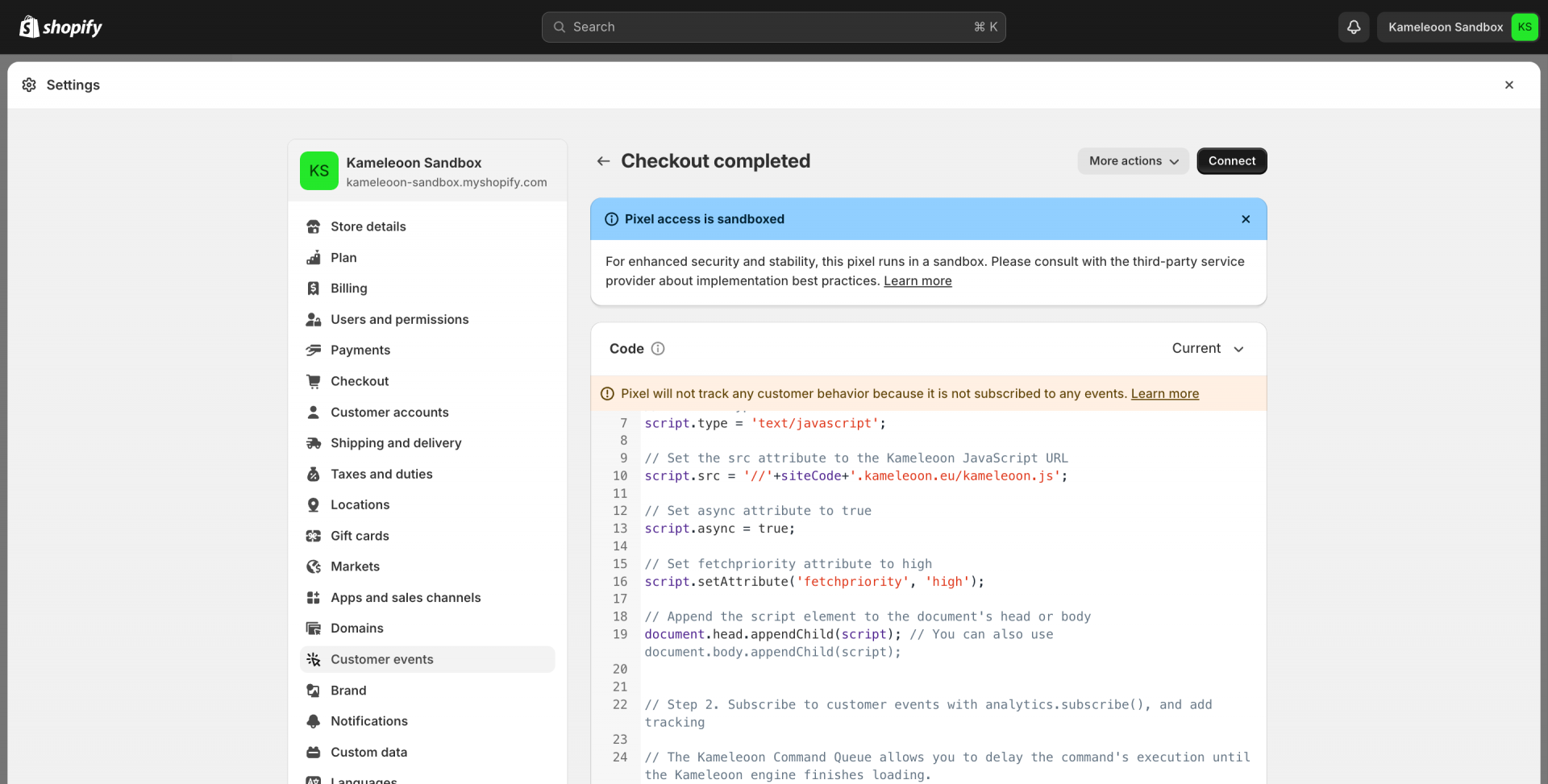Click the Shopify logo
Viewport: 1548px width, 784px height.
coord(61,27)
